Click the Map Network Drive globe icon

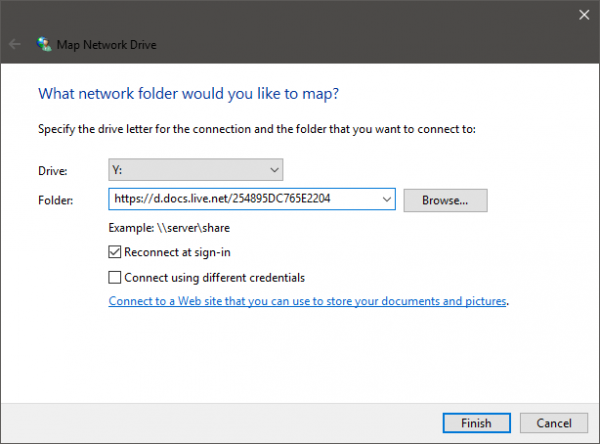(44, 44)
